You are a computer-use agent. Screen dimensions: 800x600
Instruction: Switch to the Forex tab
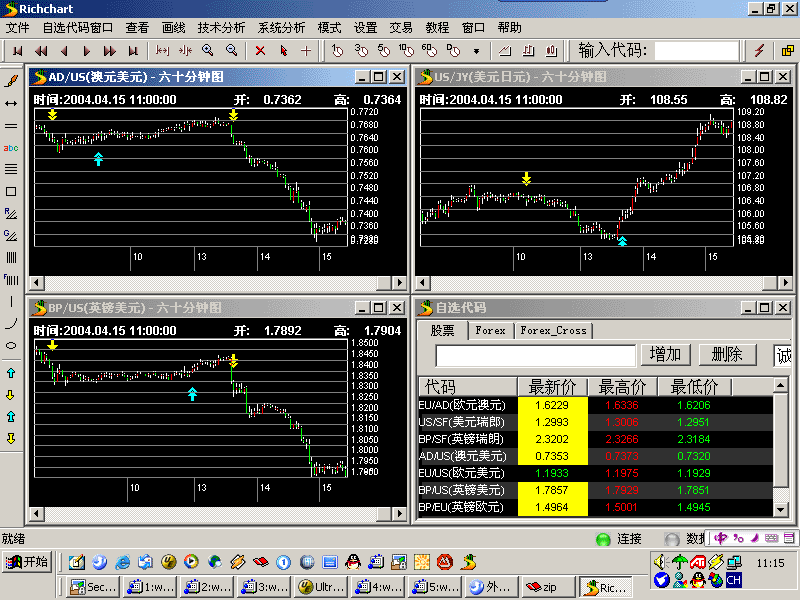tap(490, 331)
